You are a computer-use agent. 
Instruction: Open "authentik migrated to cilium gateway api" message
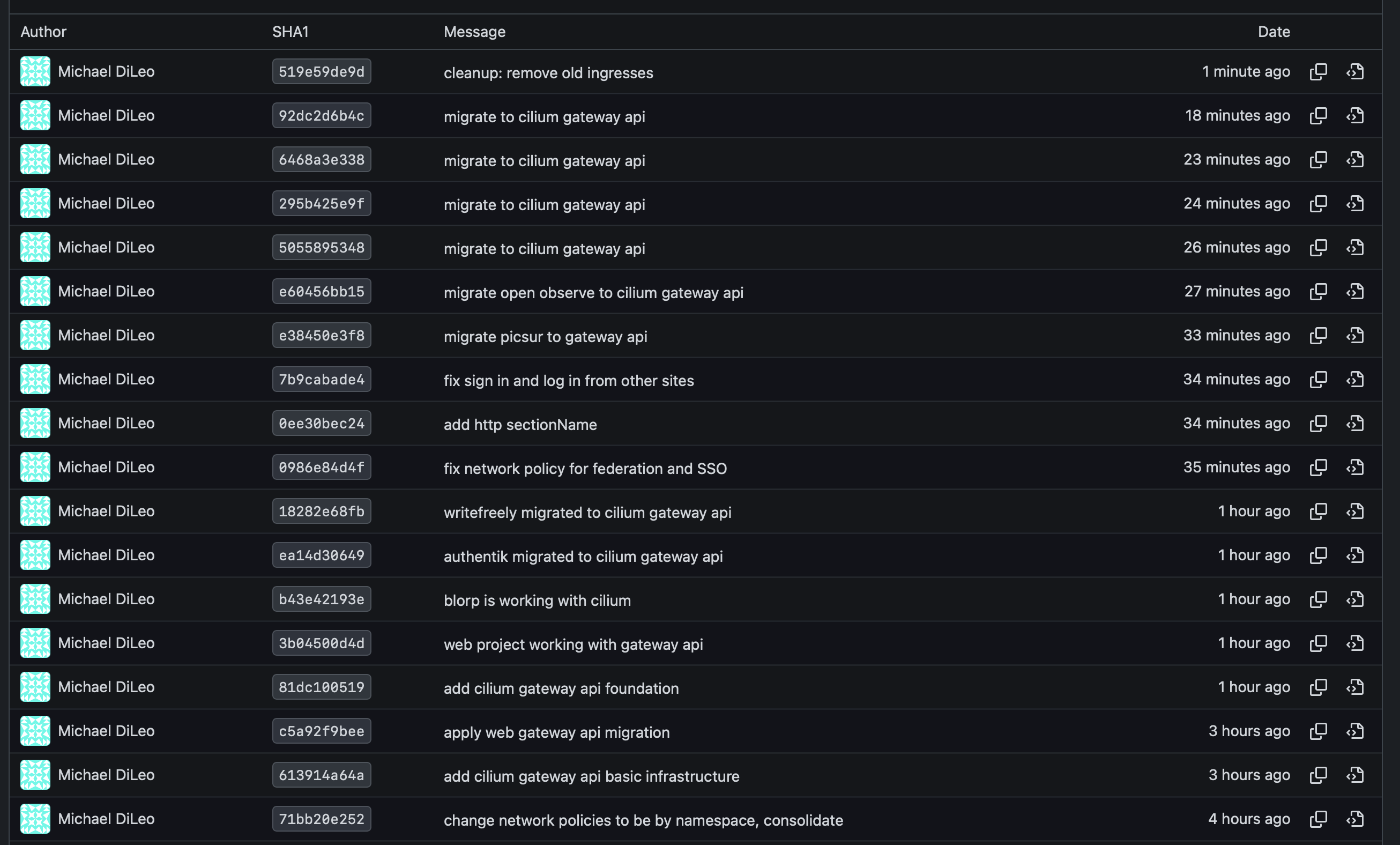[x=583, y=557]
